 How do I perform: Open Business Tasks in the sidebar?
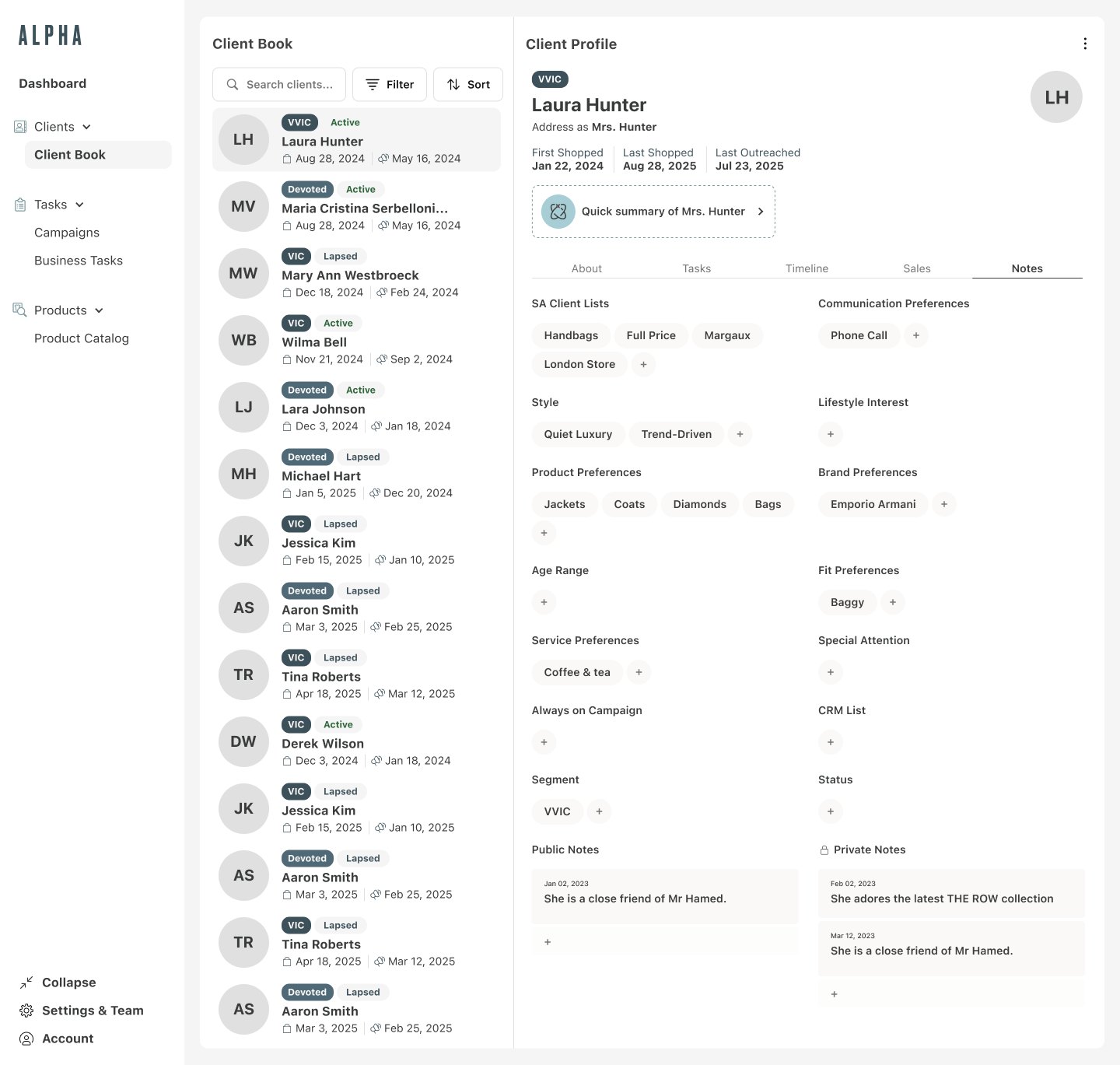tap(79, 261)
